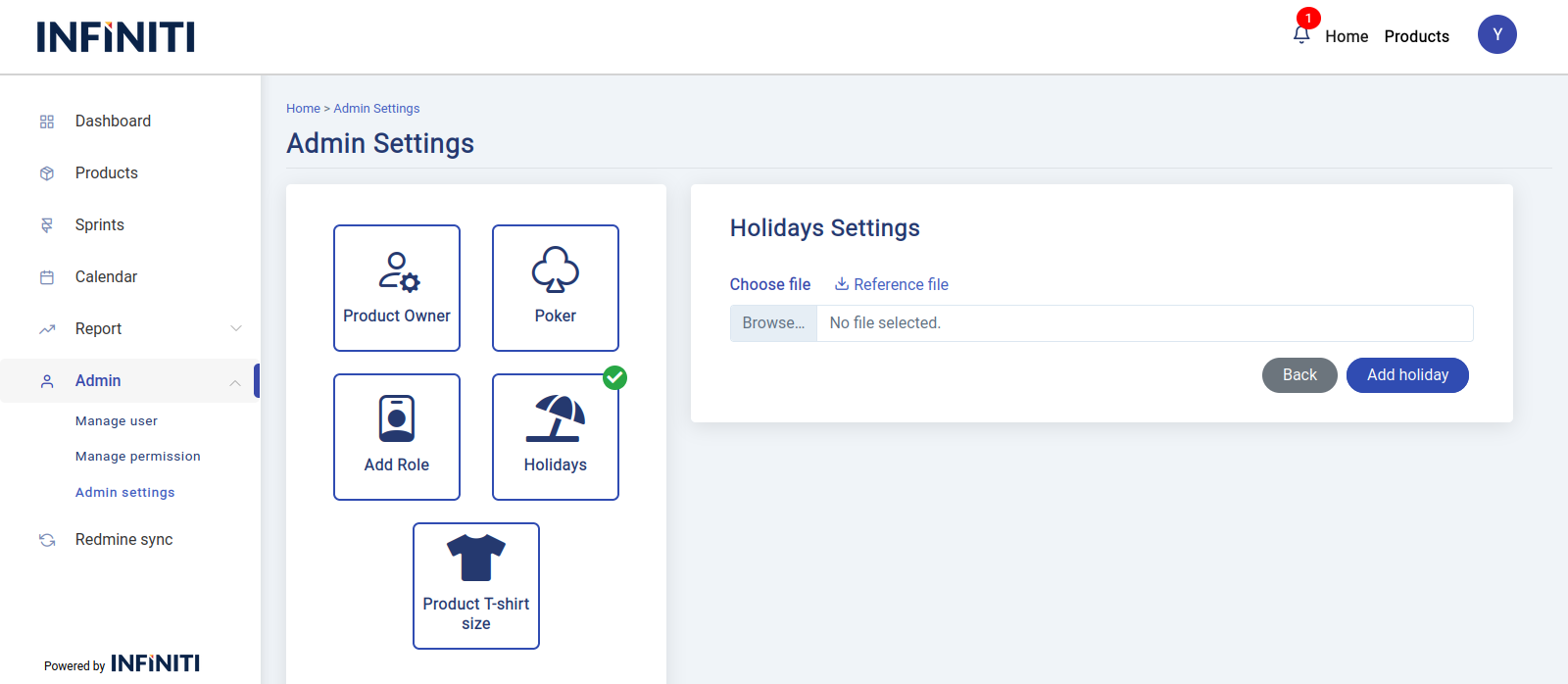Choose the Add Role tile
The image size is (1568, 684).
(397, 437)
